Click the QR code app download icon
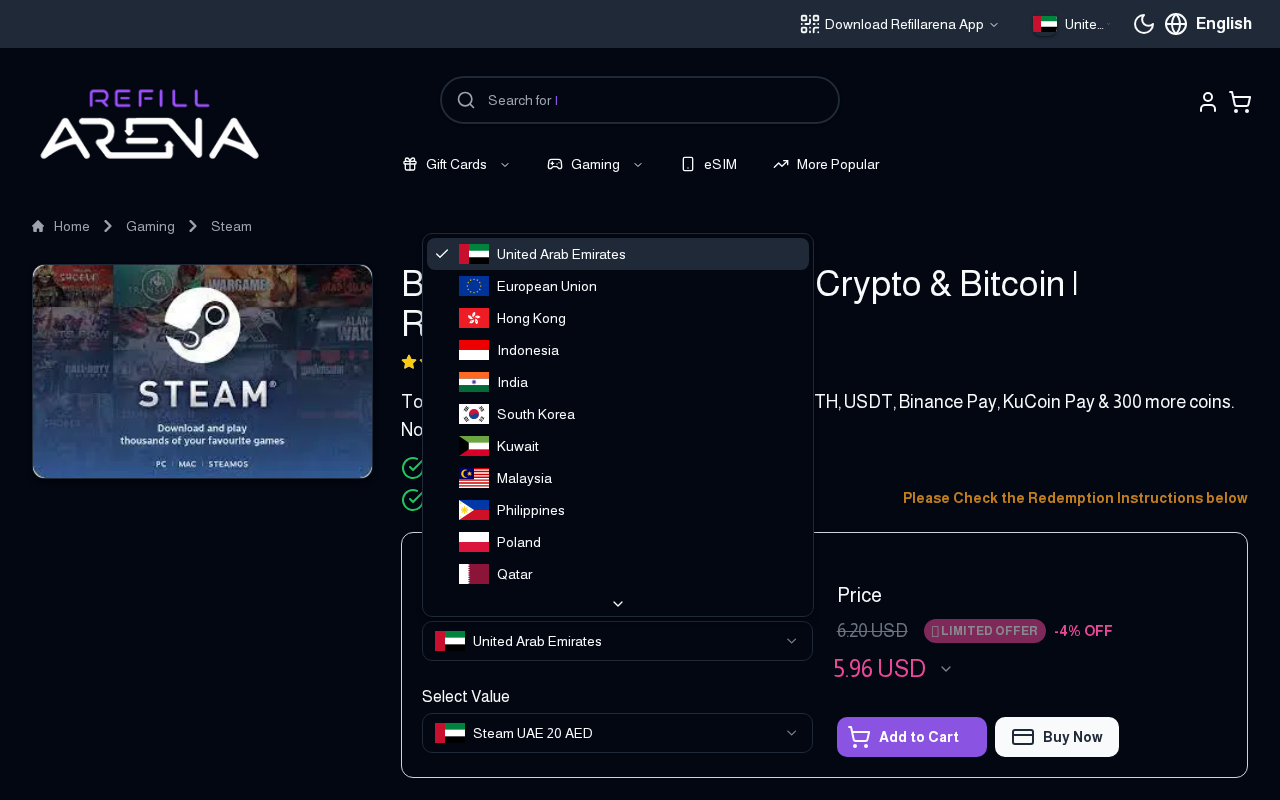Screen dimensions: 1280x800 tap(810, 24)
